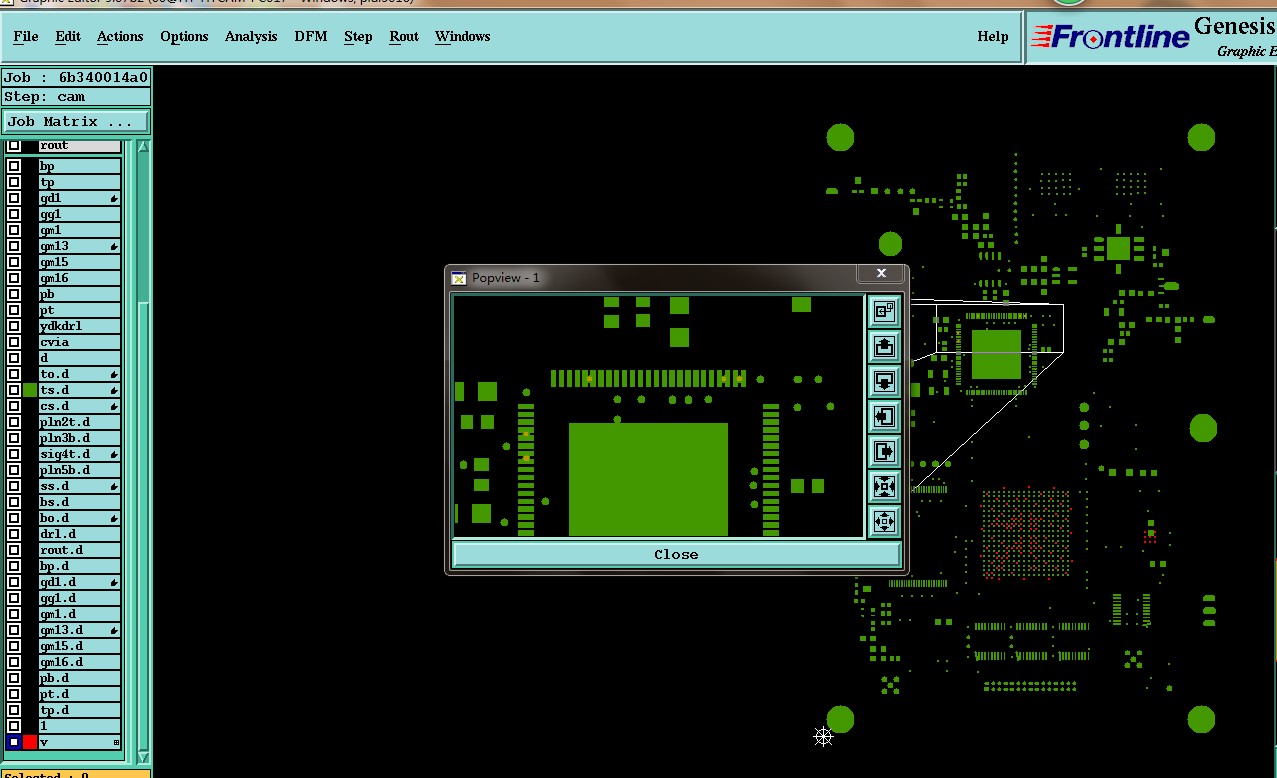
Task: Close Popview window with X button
Action: 881,273
